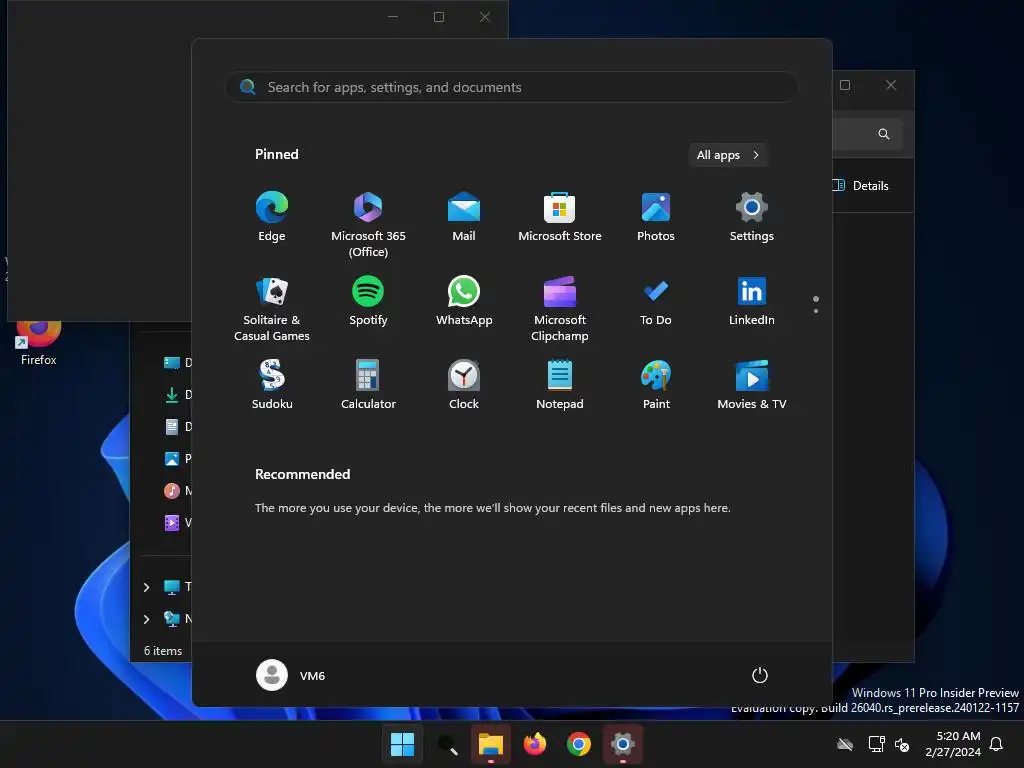The height and width of the screenshot is (768, 1024).
Task: Click the Start button on the taskbar
Action: 402,744
